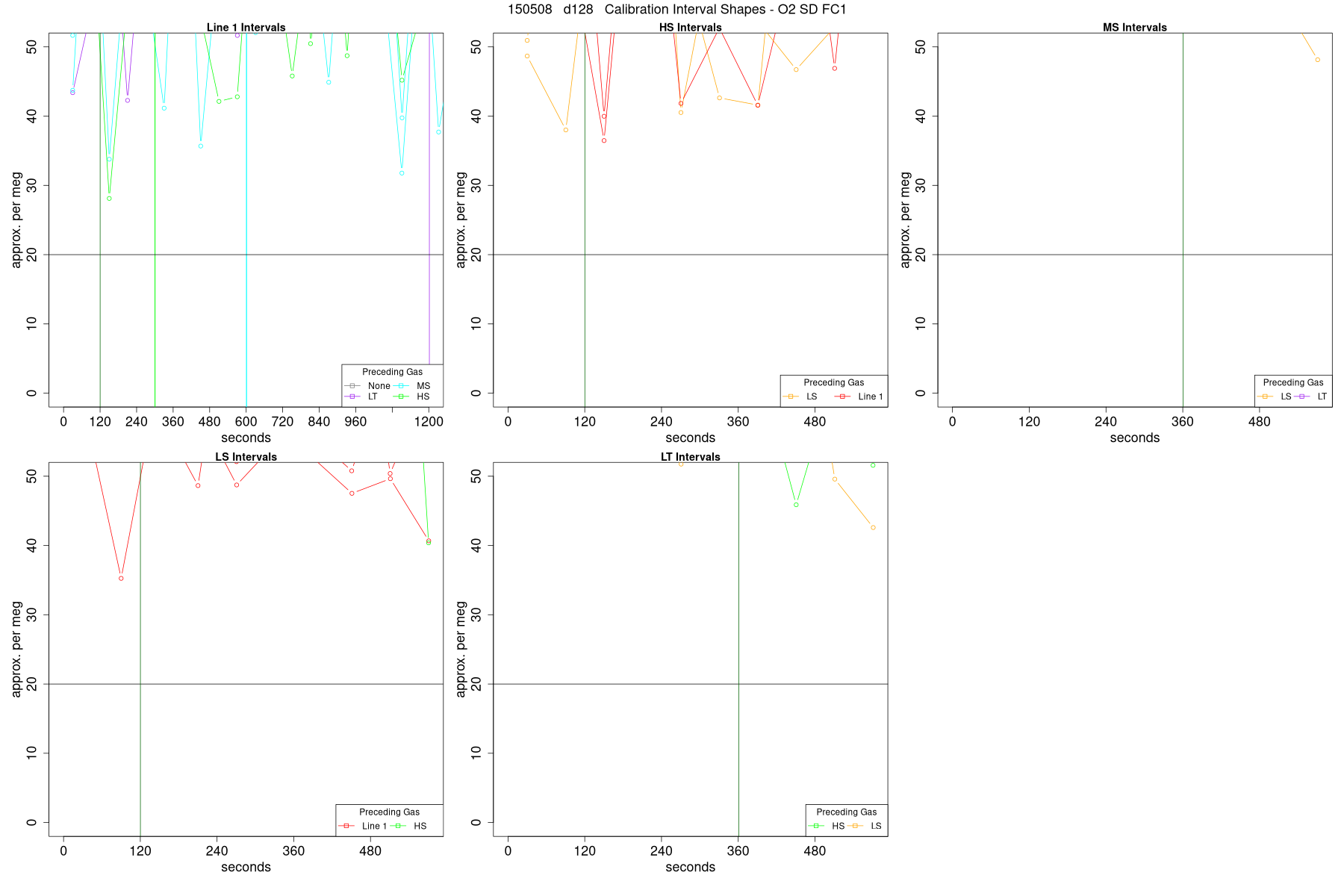Click the purple LT marker in MS legend
Screen dimensions: 1344x896
[1301, 396]
